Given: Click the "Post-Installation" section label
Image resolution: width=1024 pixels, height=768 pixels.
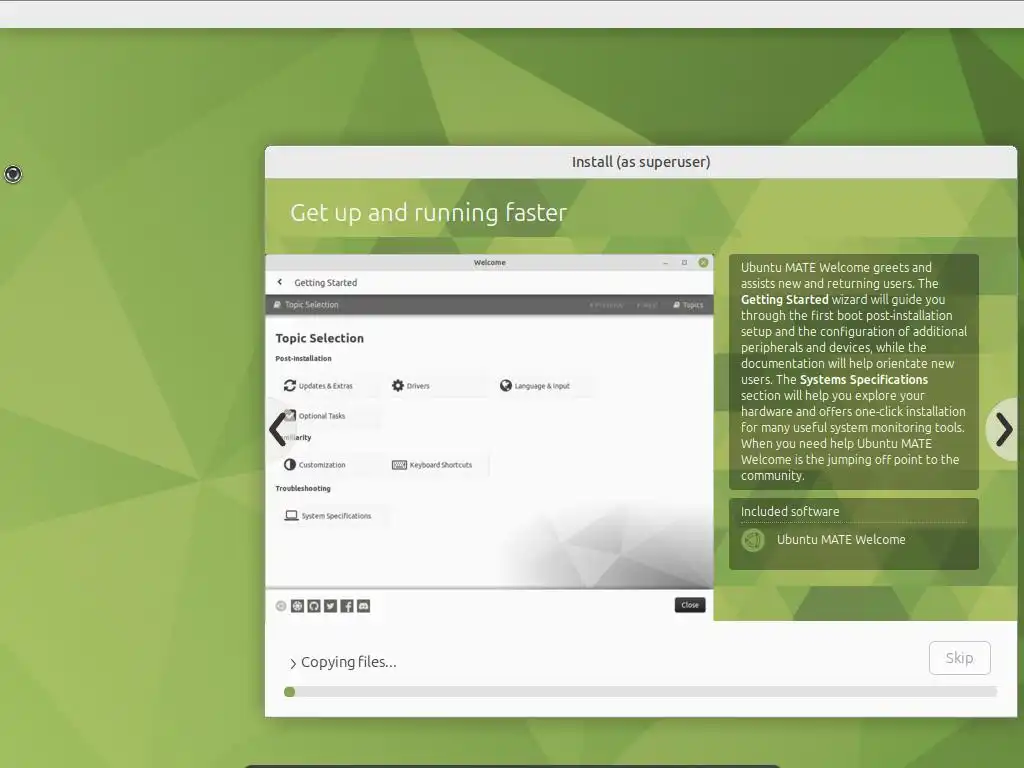Looking at the screenshot, I should tap(303, 359).
